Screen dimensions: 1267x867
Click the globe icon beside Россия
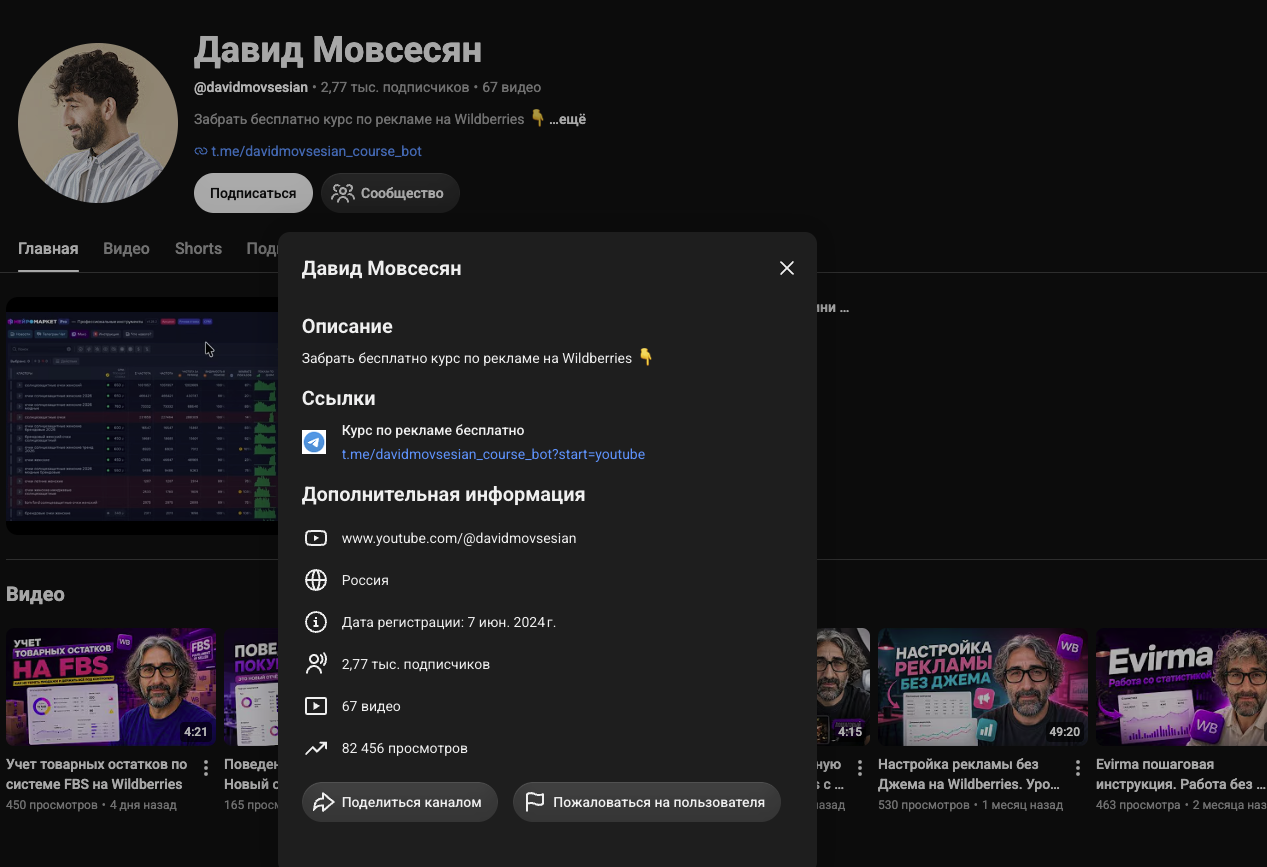click(x=316, y=580)
